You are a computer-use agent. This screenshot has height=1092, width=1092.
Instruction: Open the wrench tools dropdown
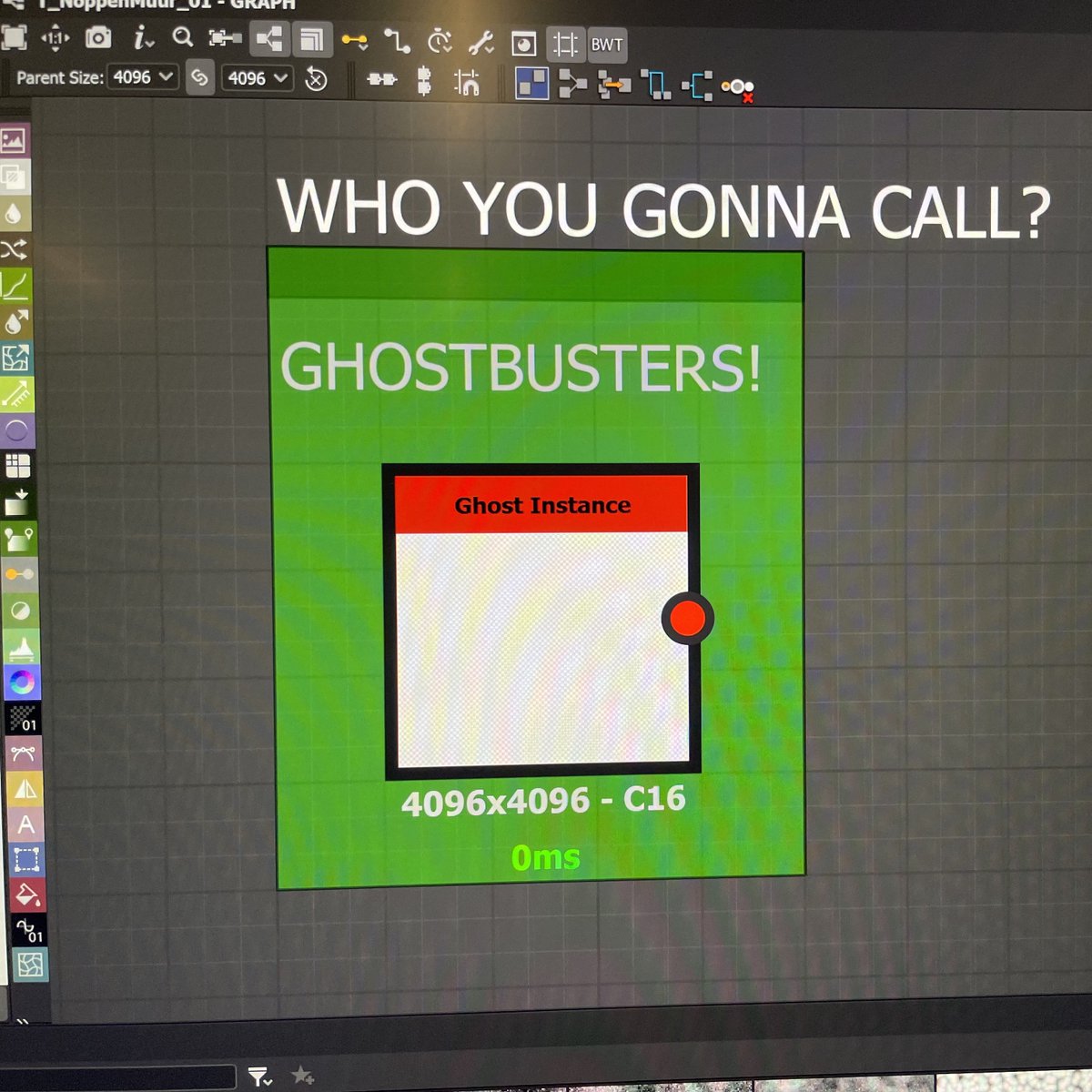[481, 42]
